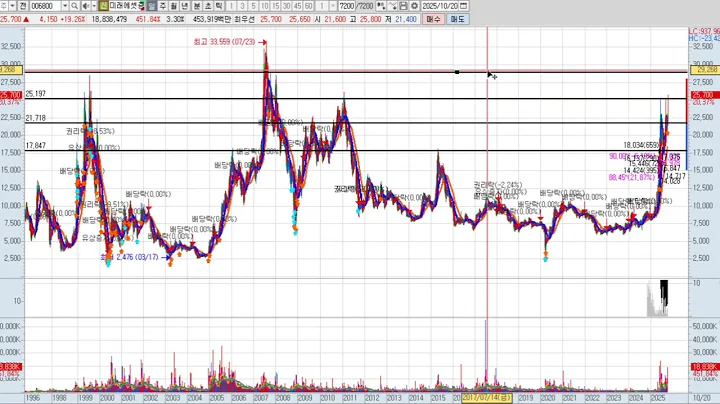Click the date field 2025/10/20
720x404 pixels.
(x=440, y=6)
